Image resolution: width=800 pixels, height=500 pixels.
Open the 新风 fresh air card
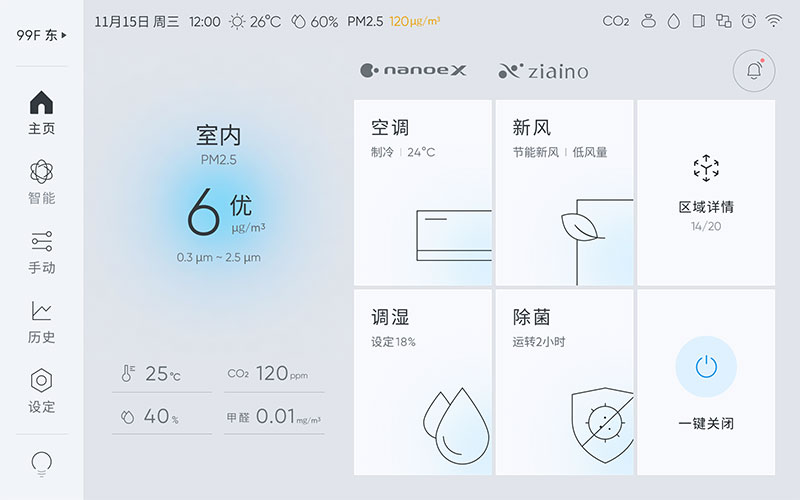point(564,192)
